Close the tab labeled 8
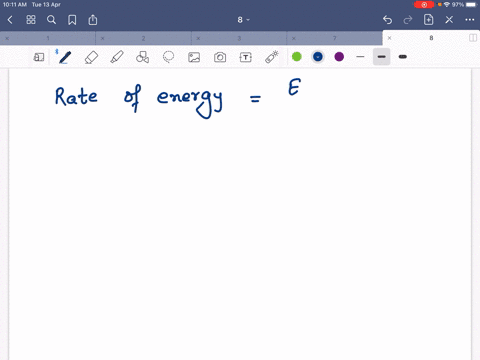Viewport: 480px width, 360px height. pos(389,38)
